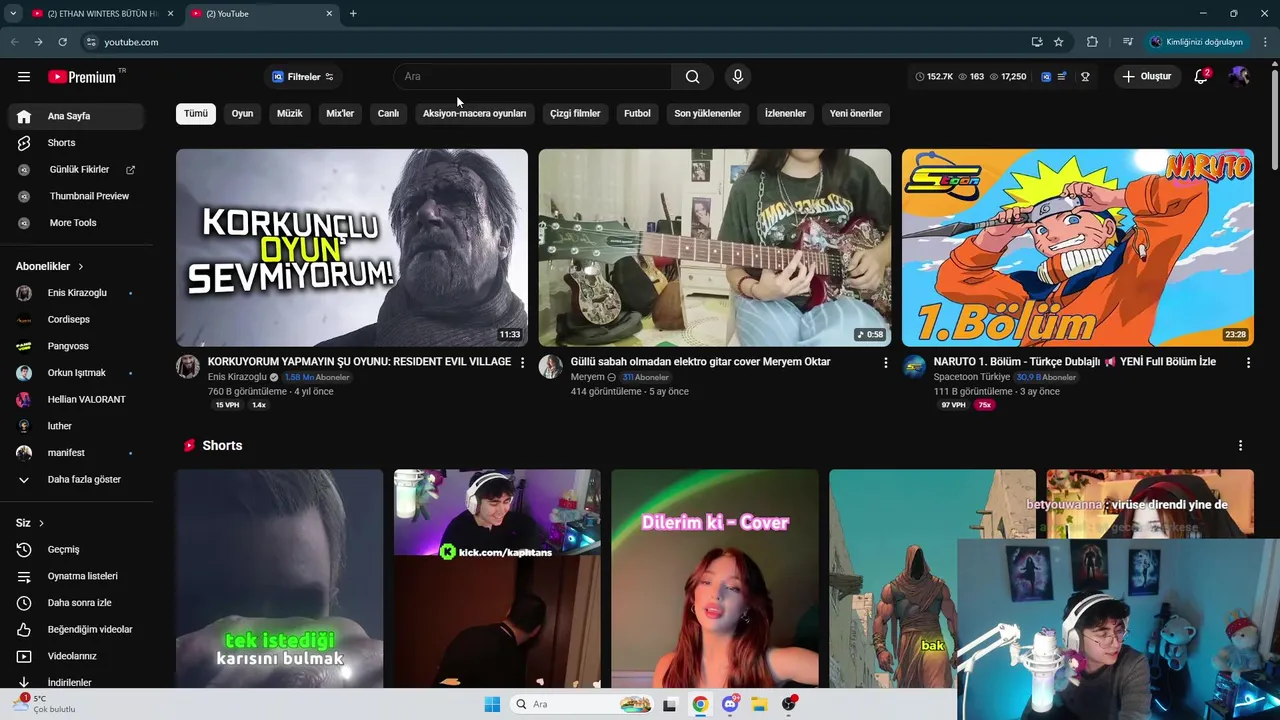This screenshot has width=1280, height=720.
Task: Open the browser extensions puzzle icon
Action: 1092,42
